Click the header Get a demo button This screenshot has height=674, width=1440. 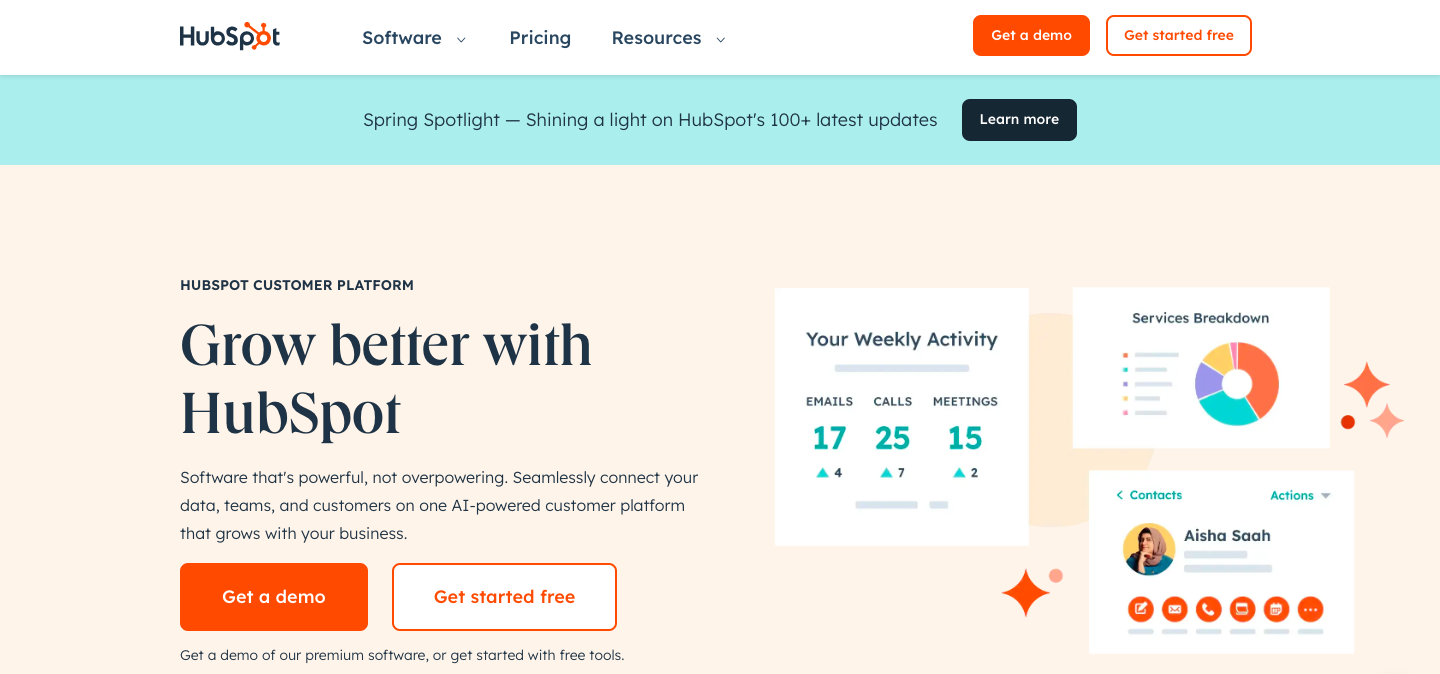(1031, 35)
